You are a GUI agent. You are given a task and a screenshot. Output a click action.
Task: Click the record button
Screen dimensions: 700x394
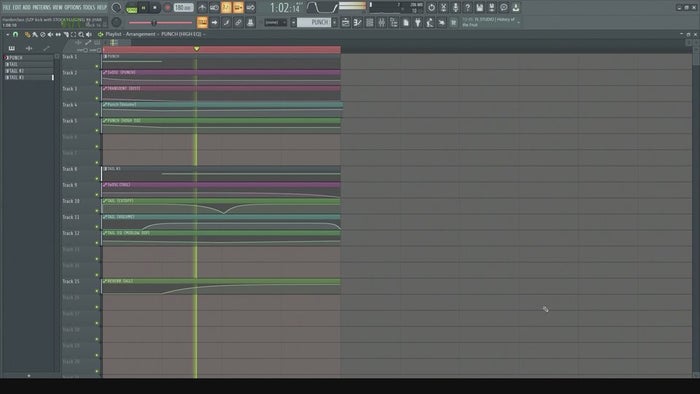pyautogui.click(x=168, y=8)
